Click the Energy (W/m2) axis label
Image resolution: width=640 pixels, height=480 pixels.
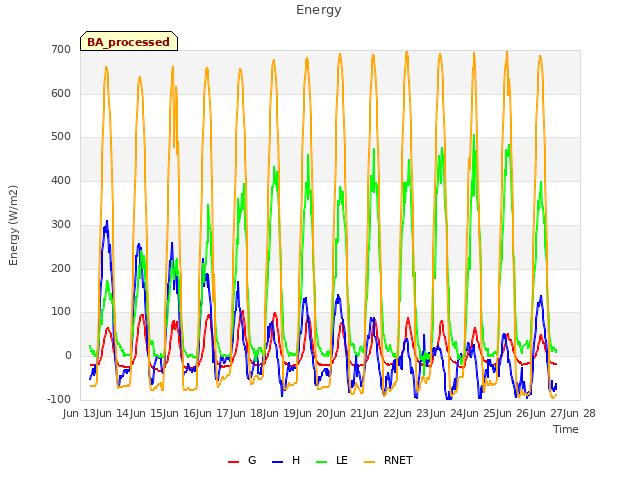click(x=13, y=225)
